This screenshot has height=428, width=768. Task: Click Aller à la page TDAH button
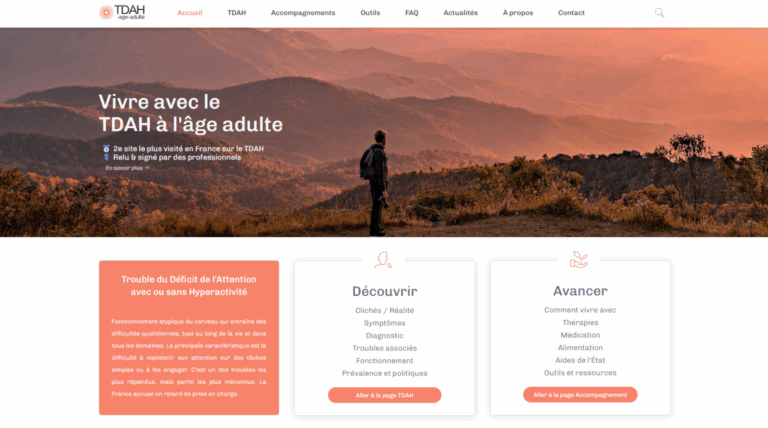(x=384, y=395)
